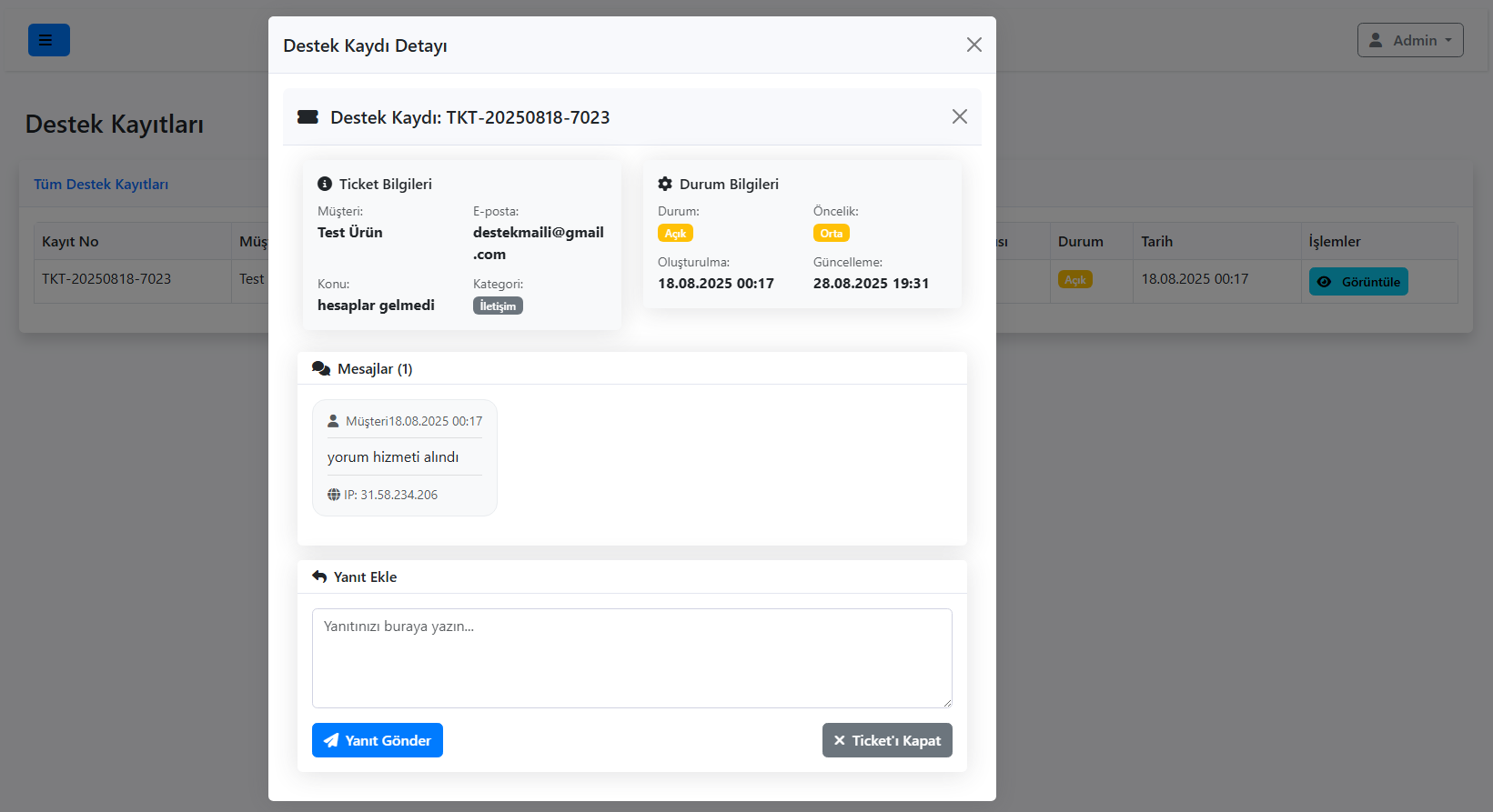Click the customer user icon in message
Viewport: 1493px width, 812px height.
click(333, 421)
